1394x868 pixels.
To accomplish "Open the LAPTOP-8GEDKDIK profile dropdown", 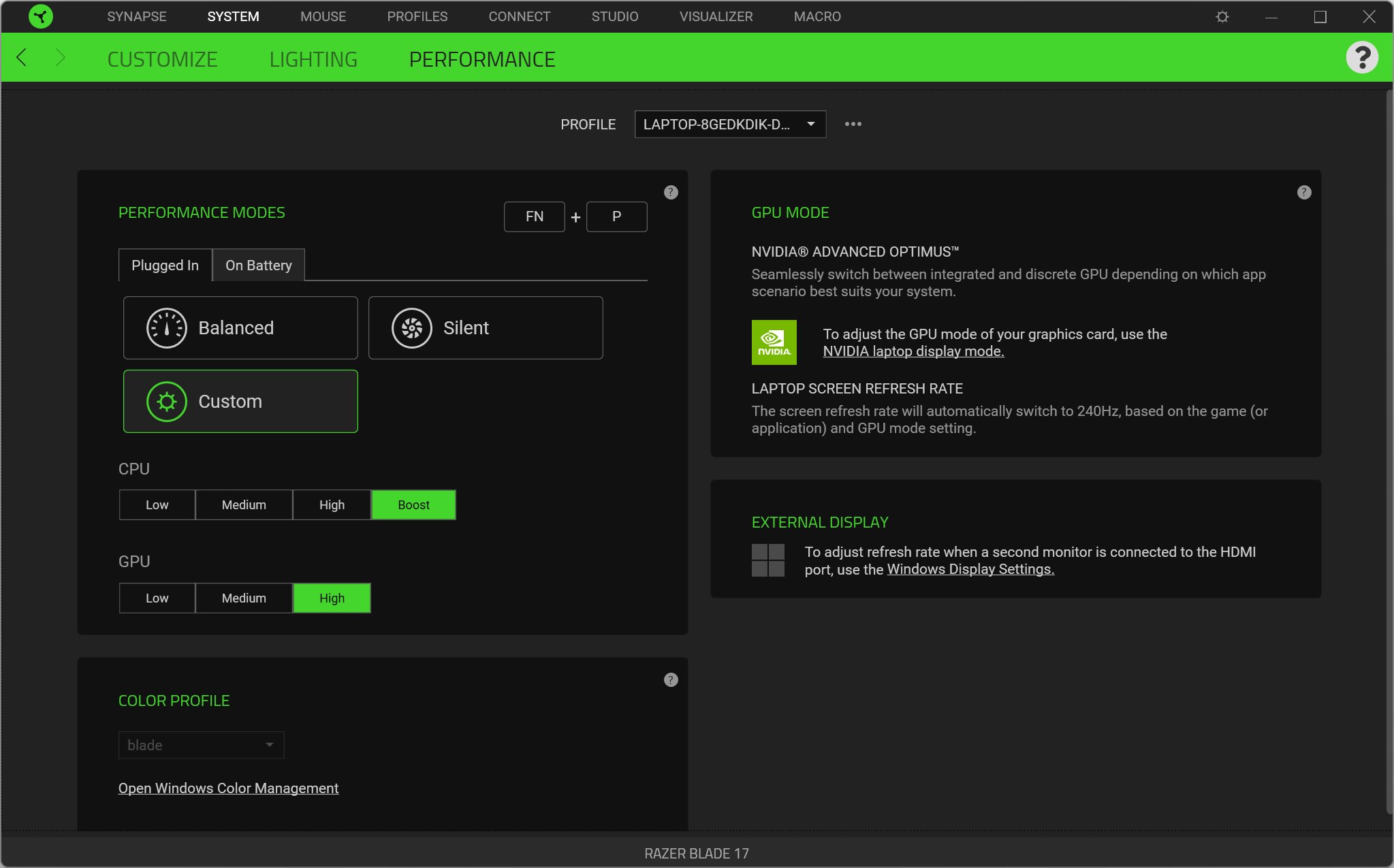I will tap(730, 125).
